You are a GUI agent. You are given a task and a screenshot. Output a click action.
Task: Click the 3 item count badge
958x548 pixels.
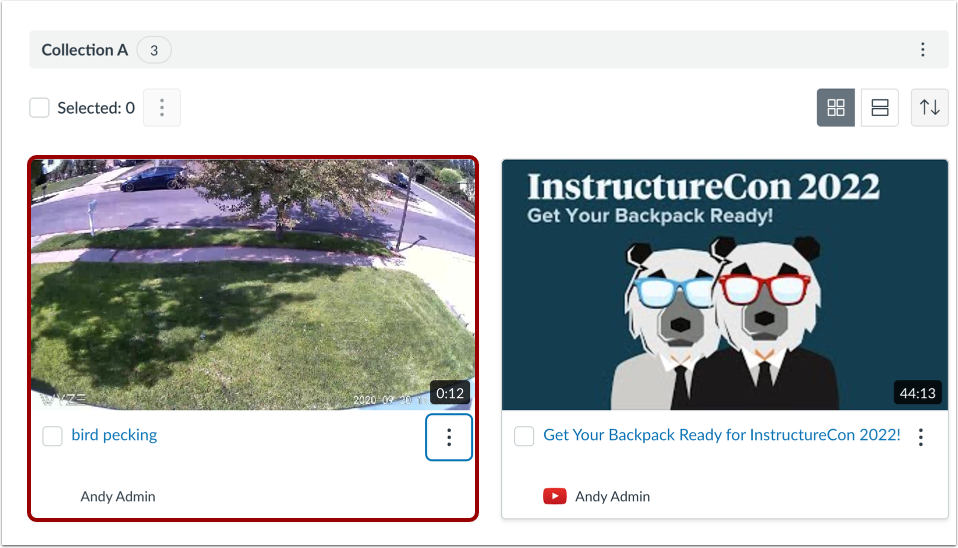154,50
